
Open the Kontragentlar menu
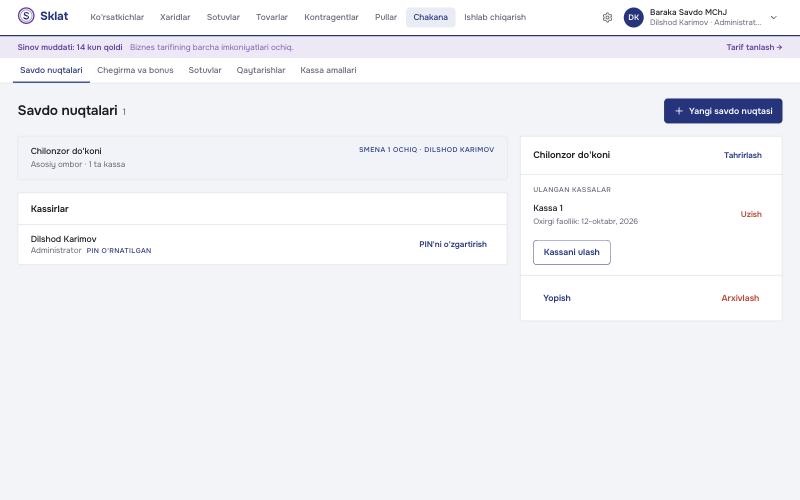pyautogui.click(x=331, y=17)
